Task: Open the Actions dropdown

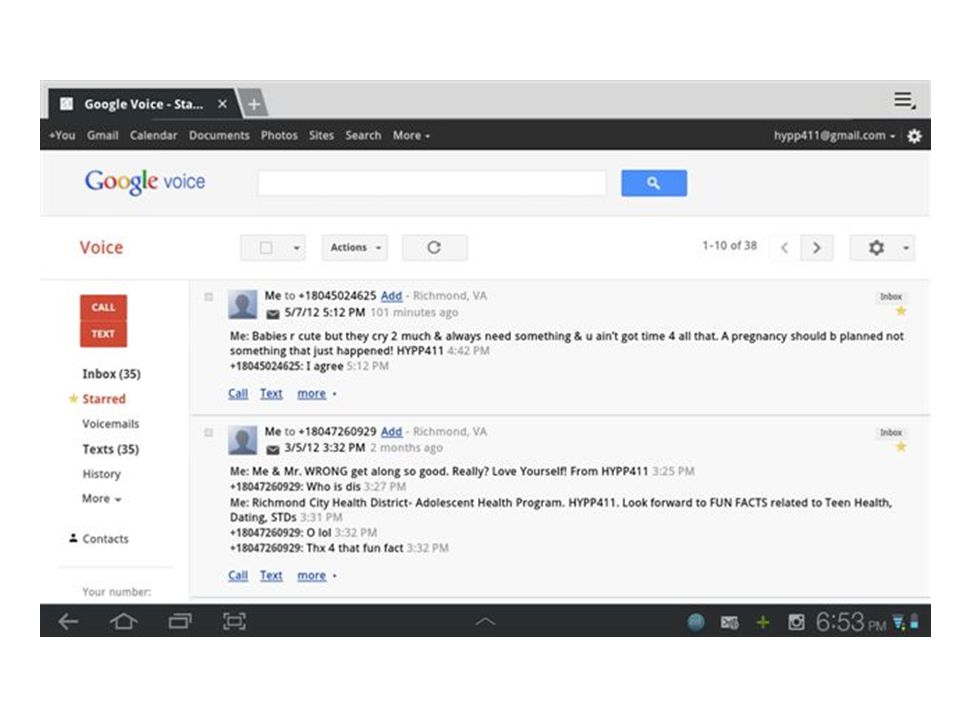Action: (x=355, y=247)
